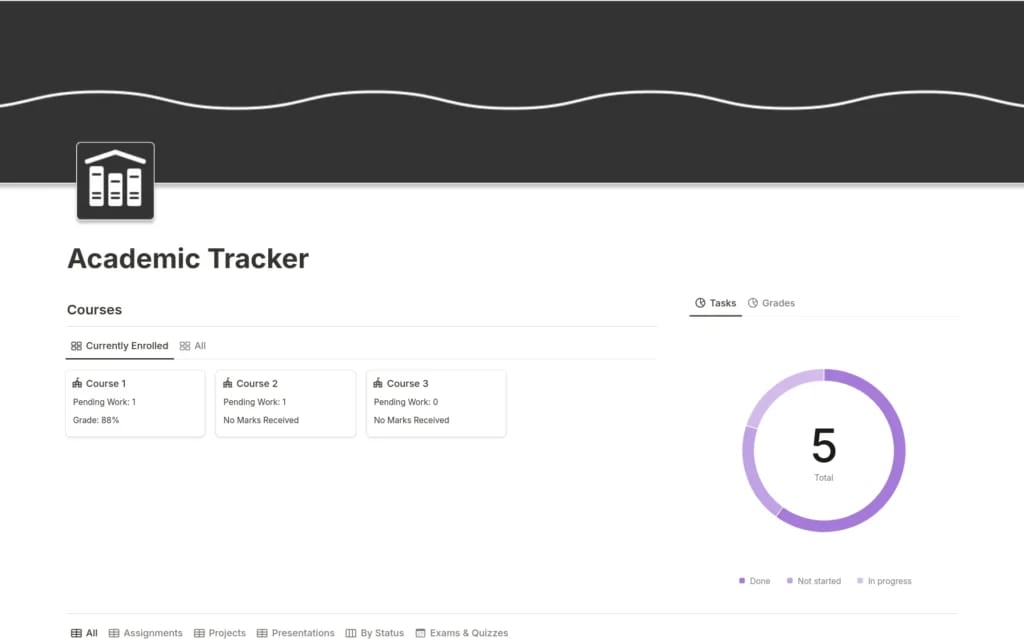Click the Not started legend dot
This screenshot has width=1024, height=639.
pyautogui.click(x=790, y=581)
